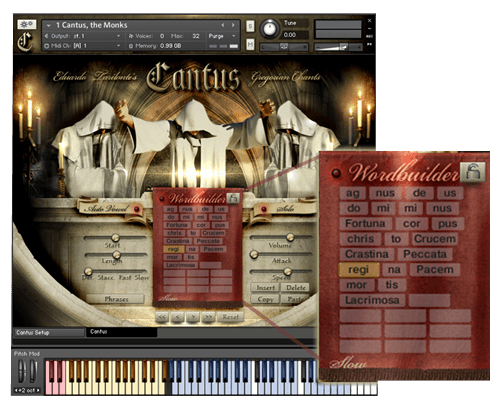Solo the instrument with the S button

(x=250, y=26)
